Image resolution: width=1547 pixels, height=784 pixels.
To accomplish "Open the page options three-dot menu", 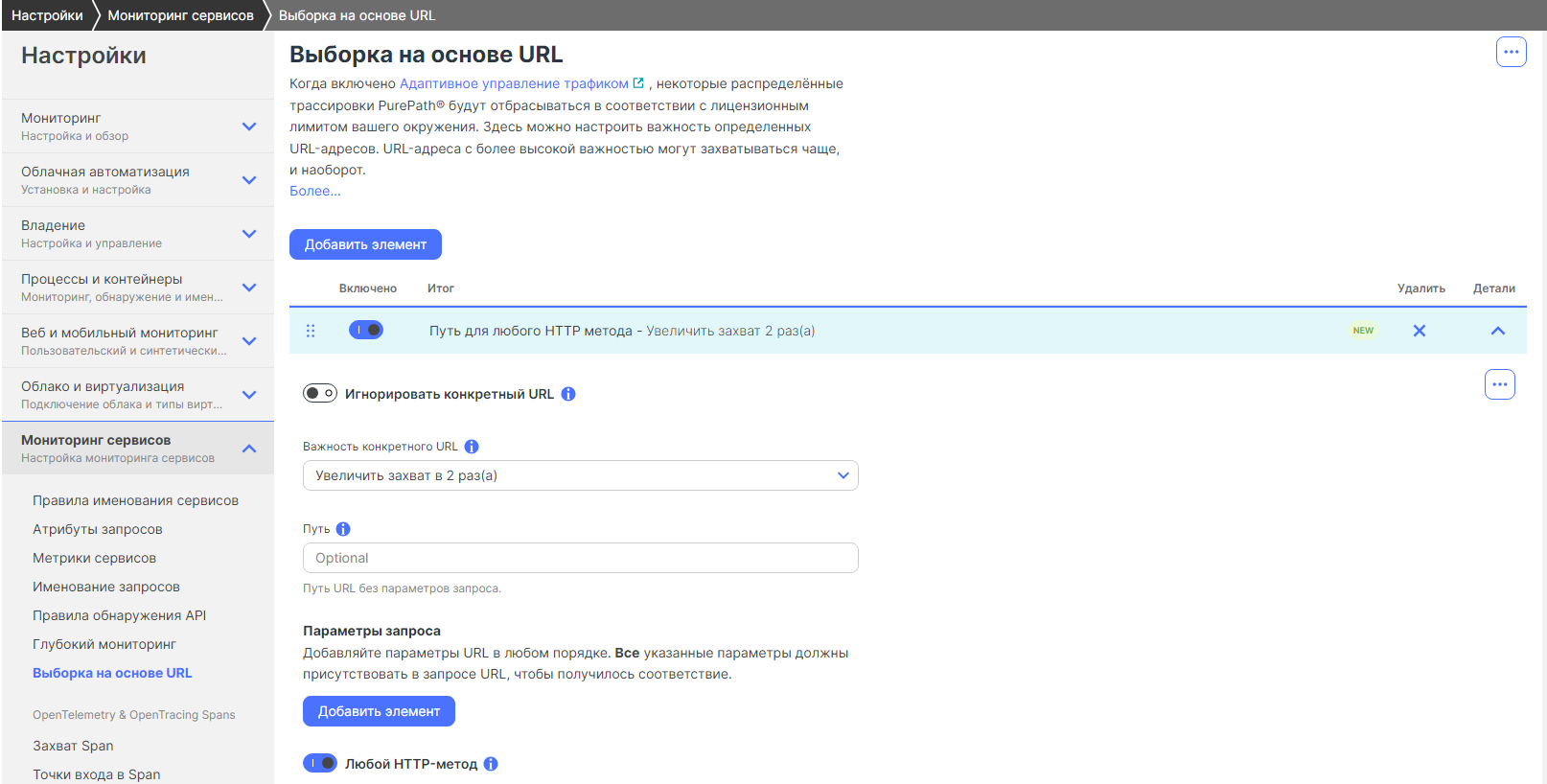I will 1511,52.
